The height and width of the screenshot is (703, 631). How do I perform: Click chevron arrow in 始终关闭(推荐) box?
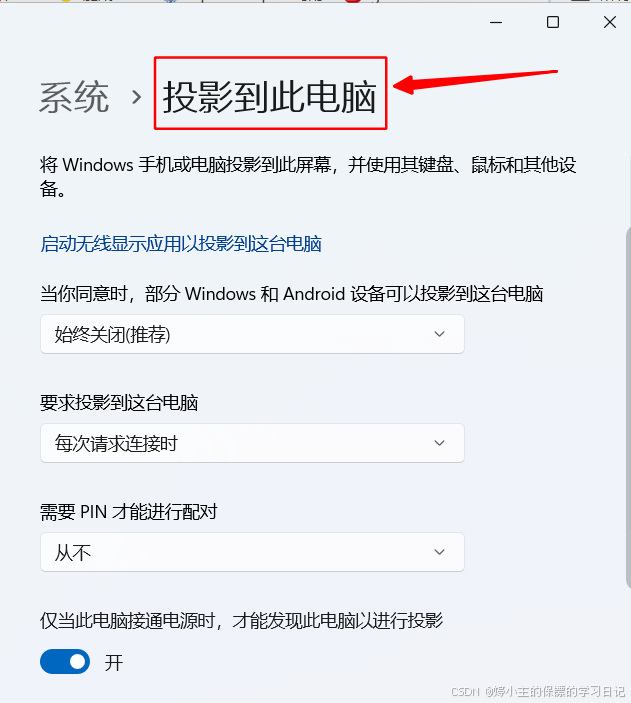pyautogui.click(x=440, y=334)
